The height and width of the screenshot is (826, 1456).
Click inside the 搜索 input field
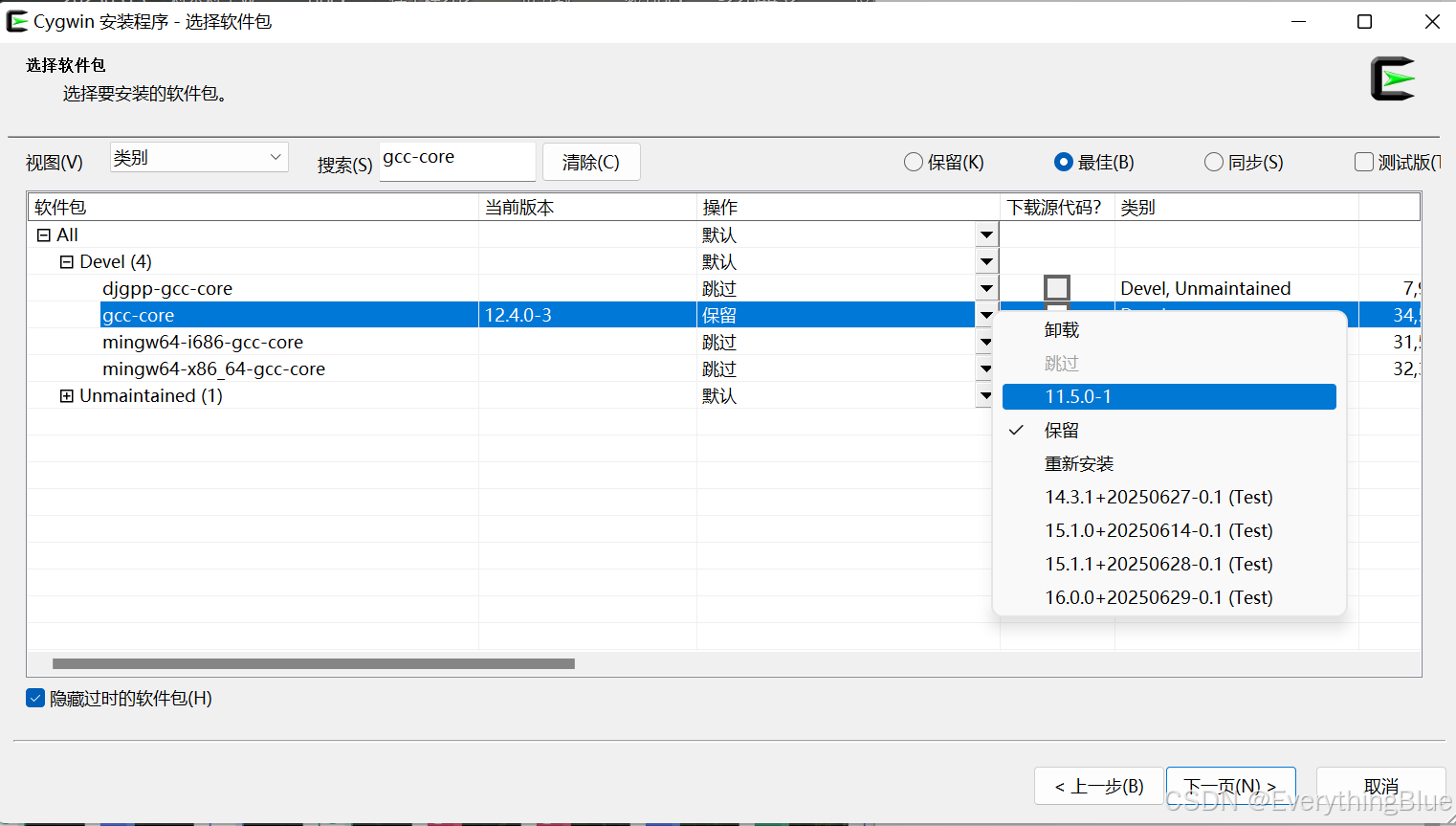click(456, 161)
